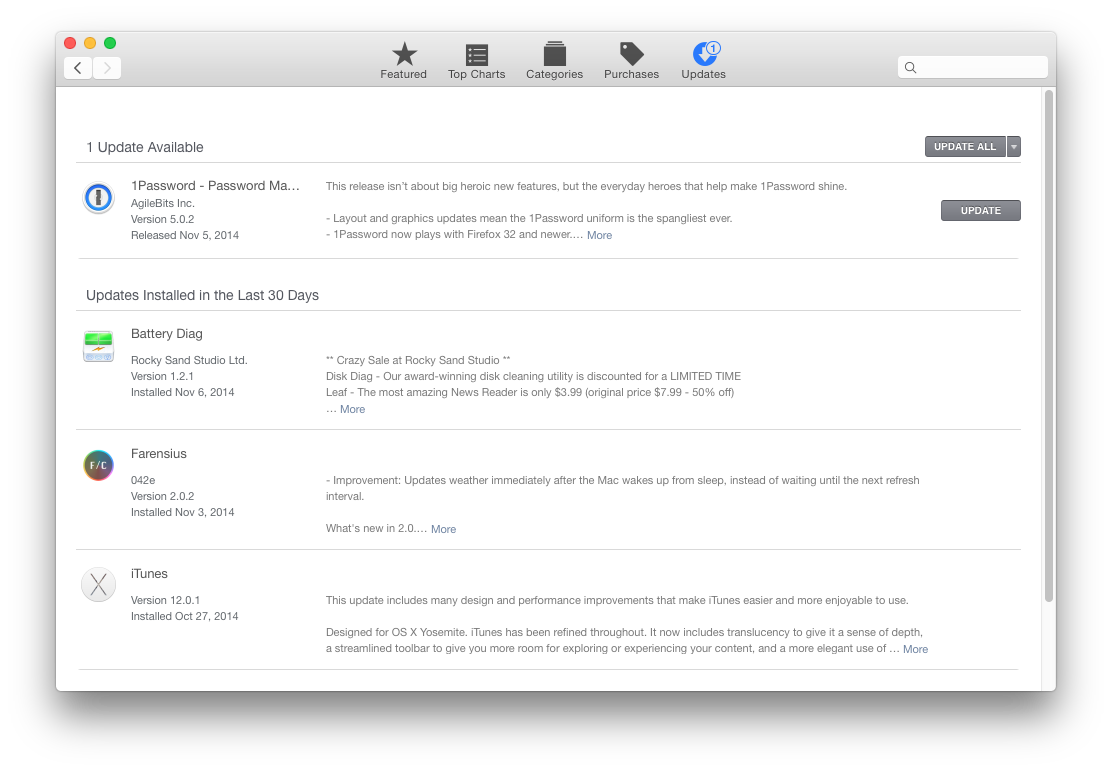Click the iTunes OS X update icon
The image size is (1112, 771).
(x=99, y=585)
